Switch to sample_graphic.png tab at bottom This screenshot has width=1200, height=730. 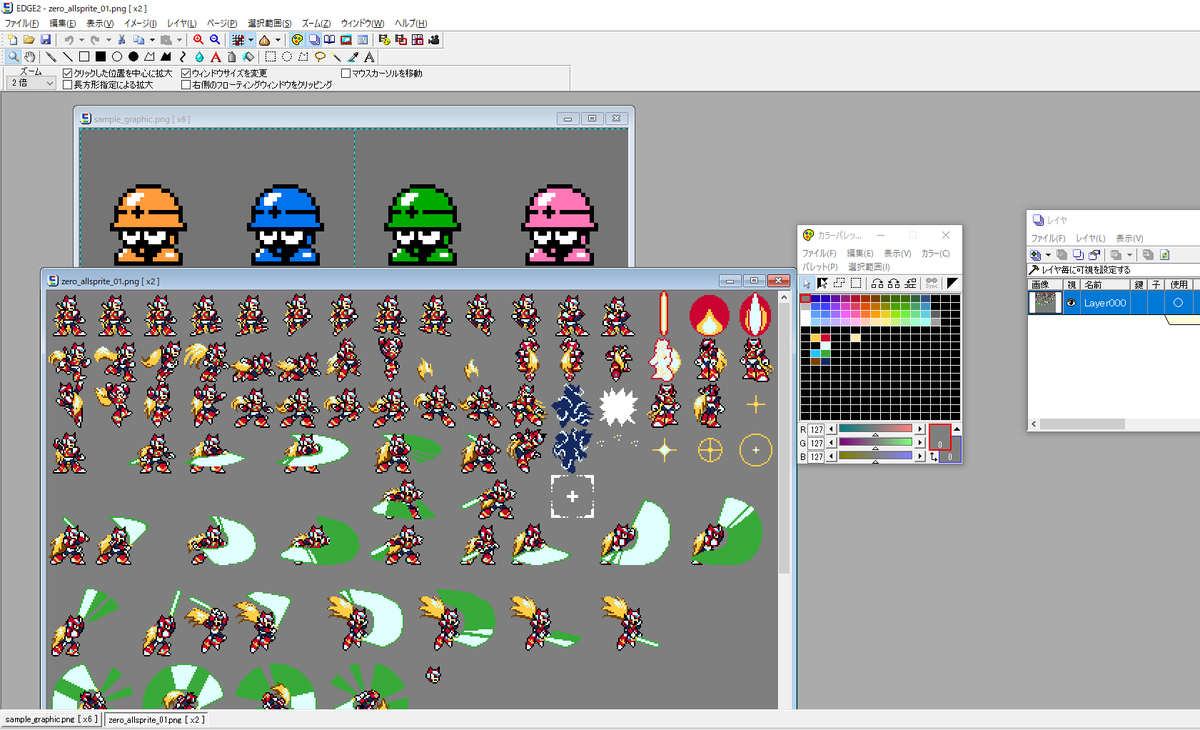pos(51,719)
